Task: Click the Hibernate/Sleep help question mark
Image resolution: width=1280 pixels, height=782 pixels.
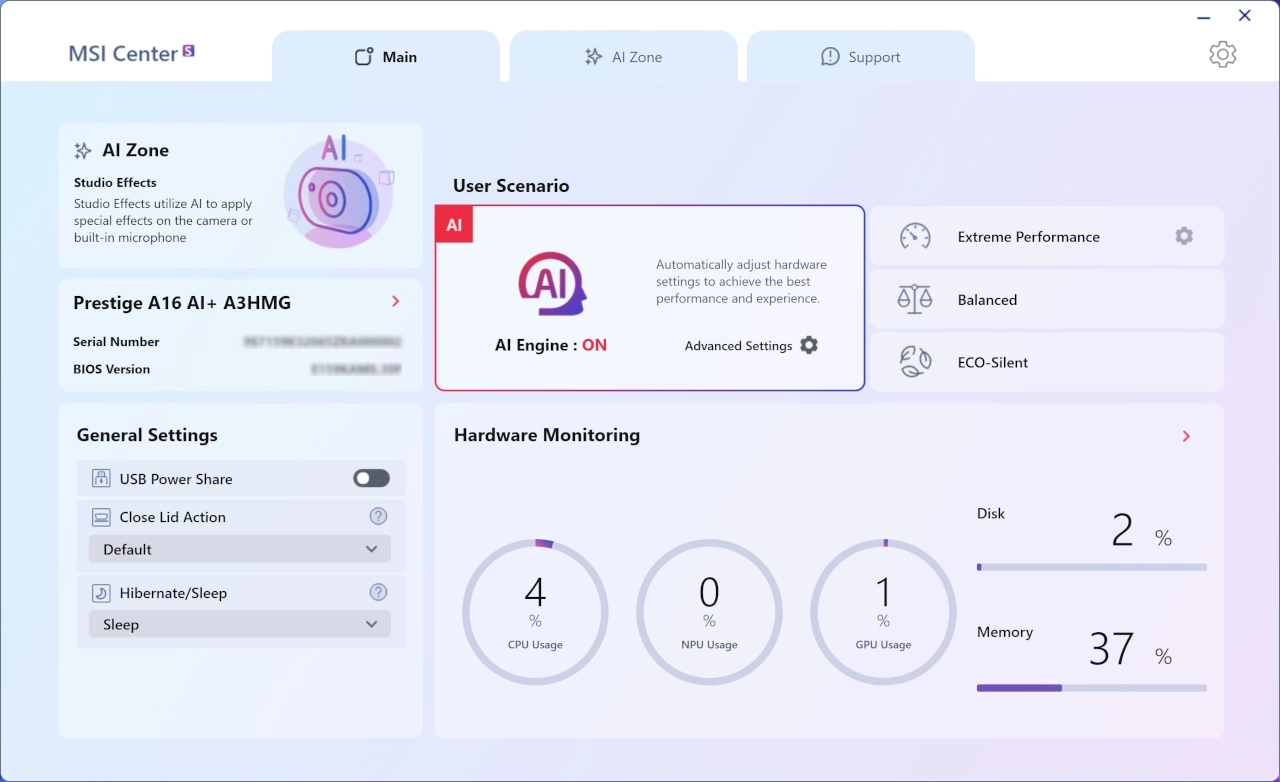Action: coord(378,592)
